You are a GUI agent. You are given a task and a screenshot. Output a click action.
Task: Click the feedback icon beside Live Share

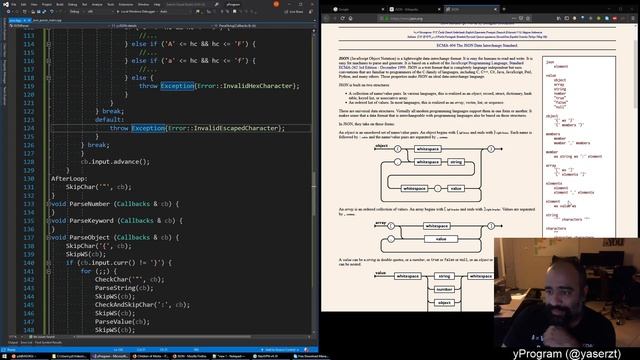(311, 11)
